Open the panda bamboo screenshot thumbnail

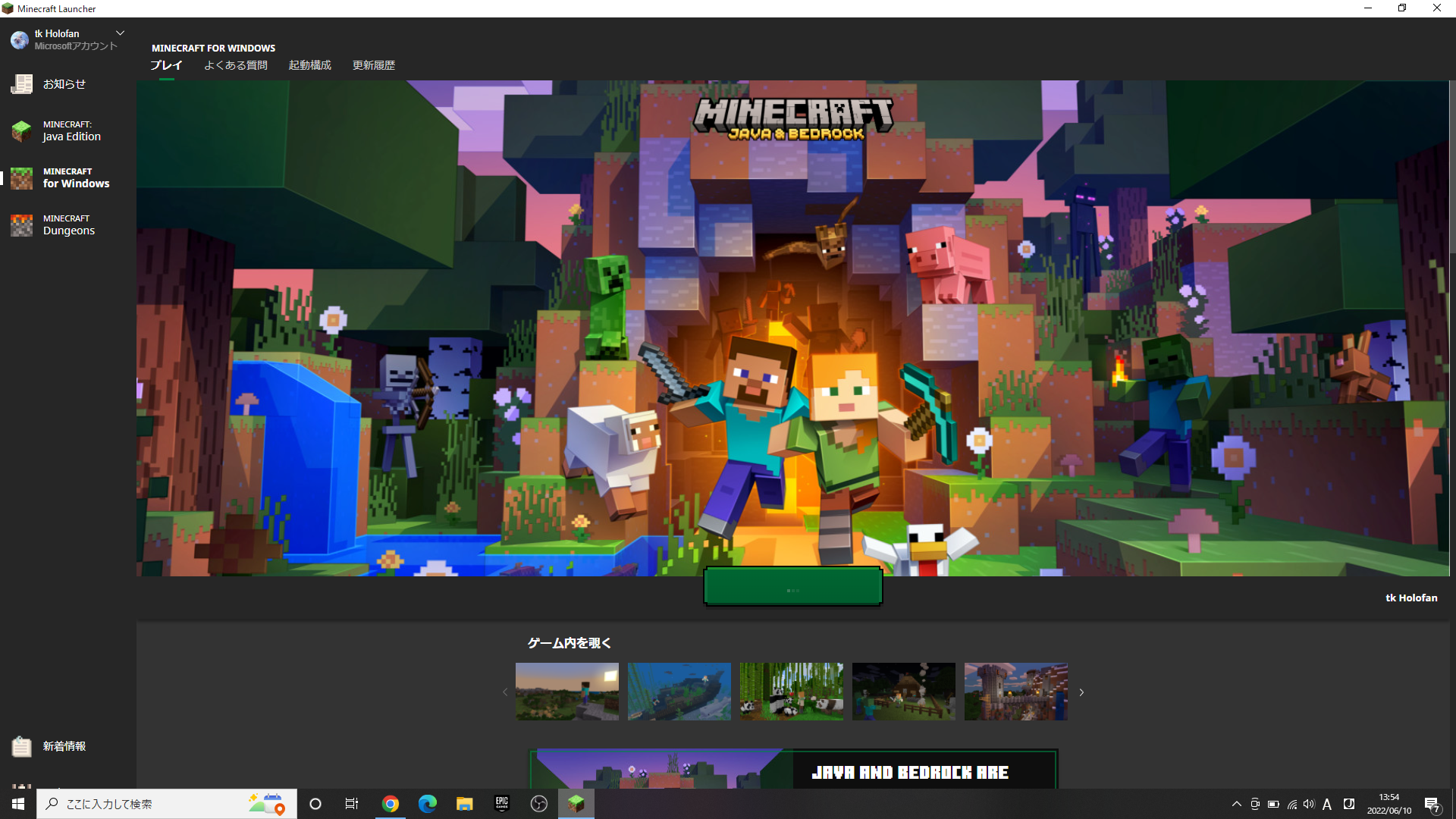tap(791, 692)
